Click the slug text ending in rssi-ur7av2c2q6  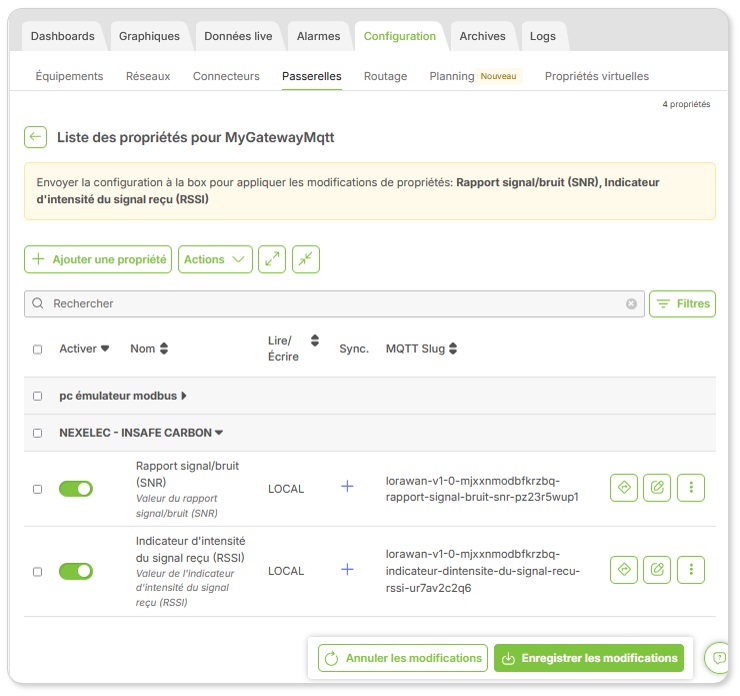click(482, 571)
